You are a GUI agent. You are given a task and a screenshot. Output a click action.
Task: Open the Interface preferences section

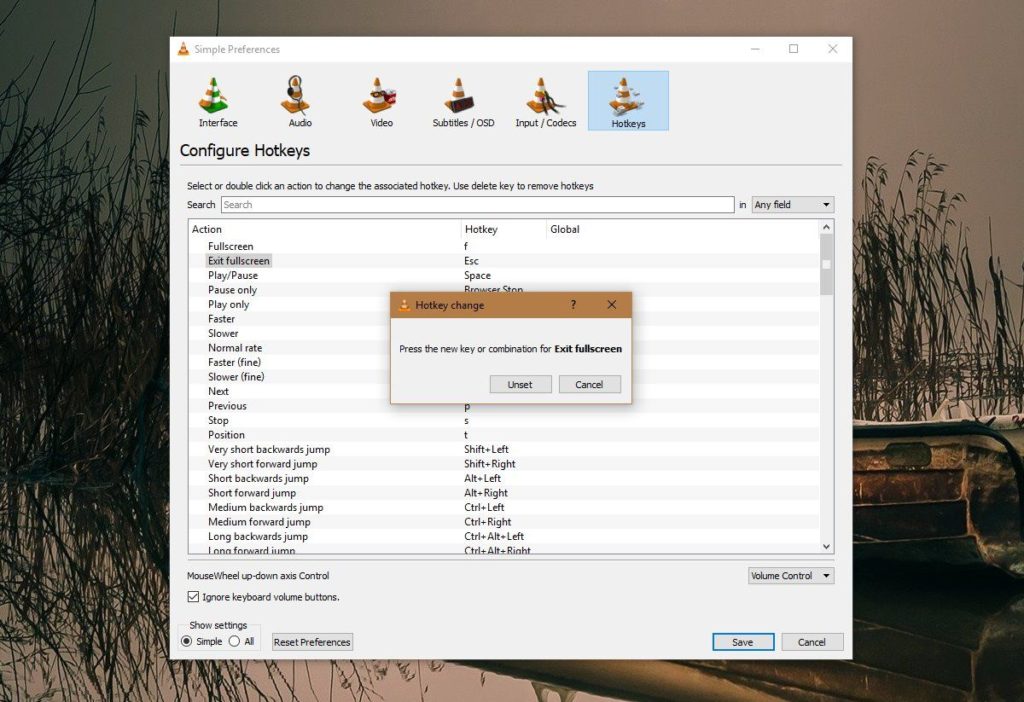coord(216,98)
